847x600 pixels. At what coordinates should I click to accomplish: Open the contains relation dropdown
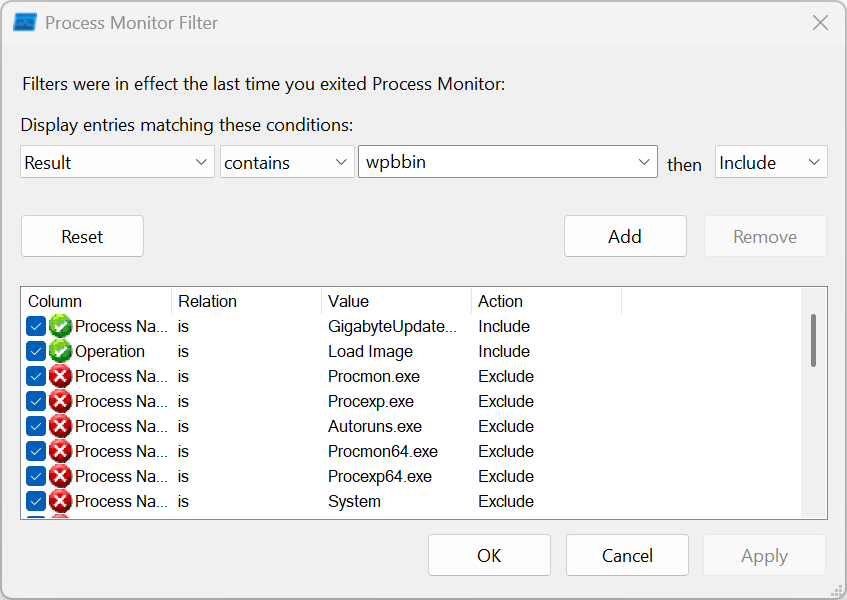tap(287, 162)
